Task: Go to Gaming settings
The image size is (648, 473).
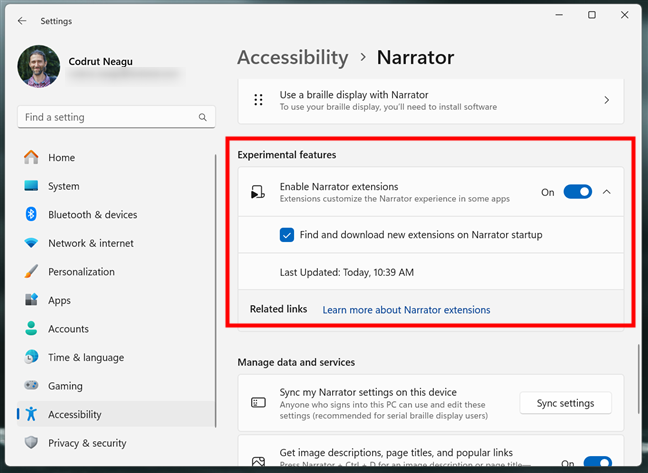Action: tap(116, 385)
